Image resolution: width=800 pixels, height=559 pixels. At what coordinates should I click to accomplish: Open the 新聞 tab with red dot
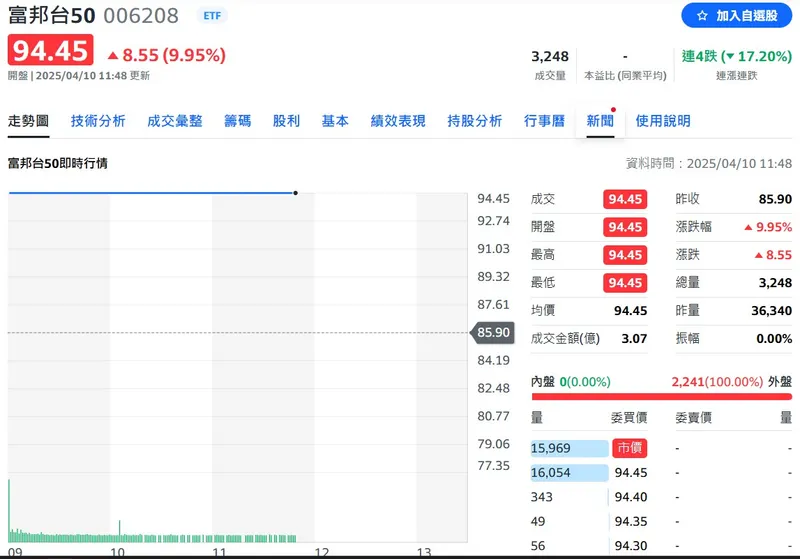(x=600, y=121)
